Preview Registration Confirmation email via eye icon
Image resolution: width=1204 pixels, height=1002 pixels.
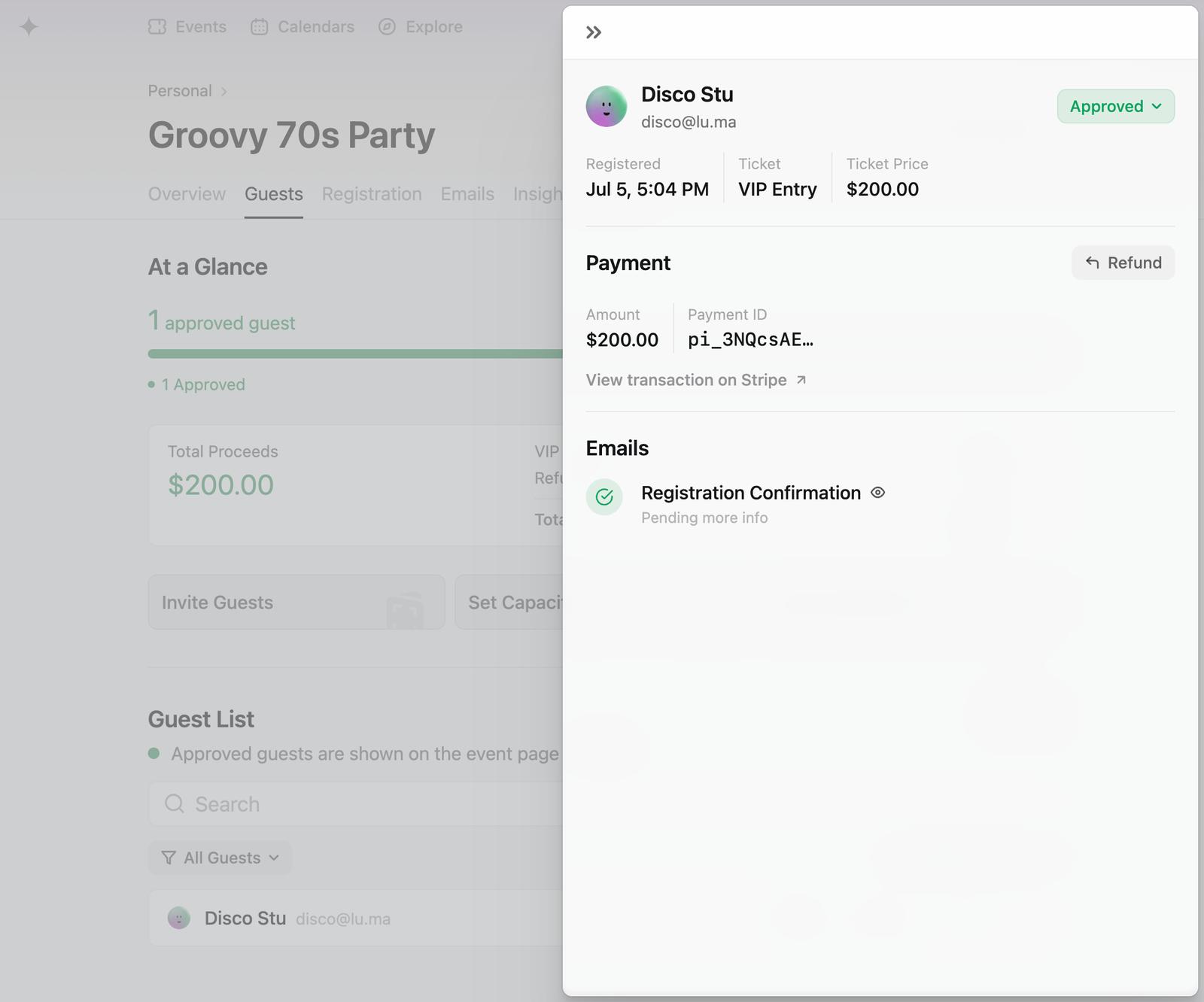pos(877,493)
